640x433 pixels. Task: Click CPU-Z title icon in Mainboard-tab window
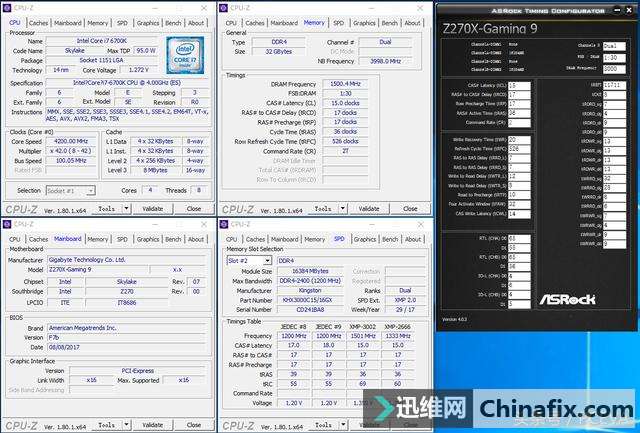coord(8,224)
